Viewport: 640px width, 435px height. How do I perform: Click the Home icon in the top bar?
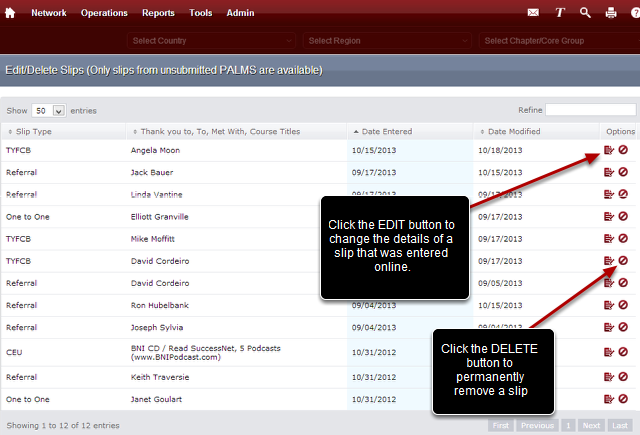pos(10,13)
